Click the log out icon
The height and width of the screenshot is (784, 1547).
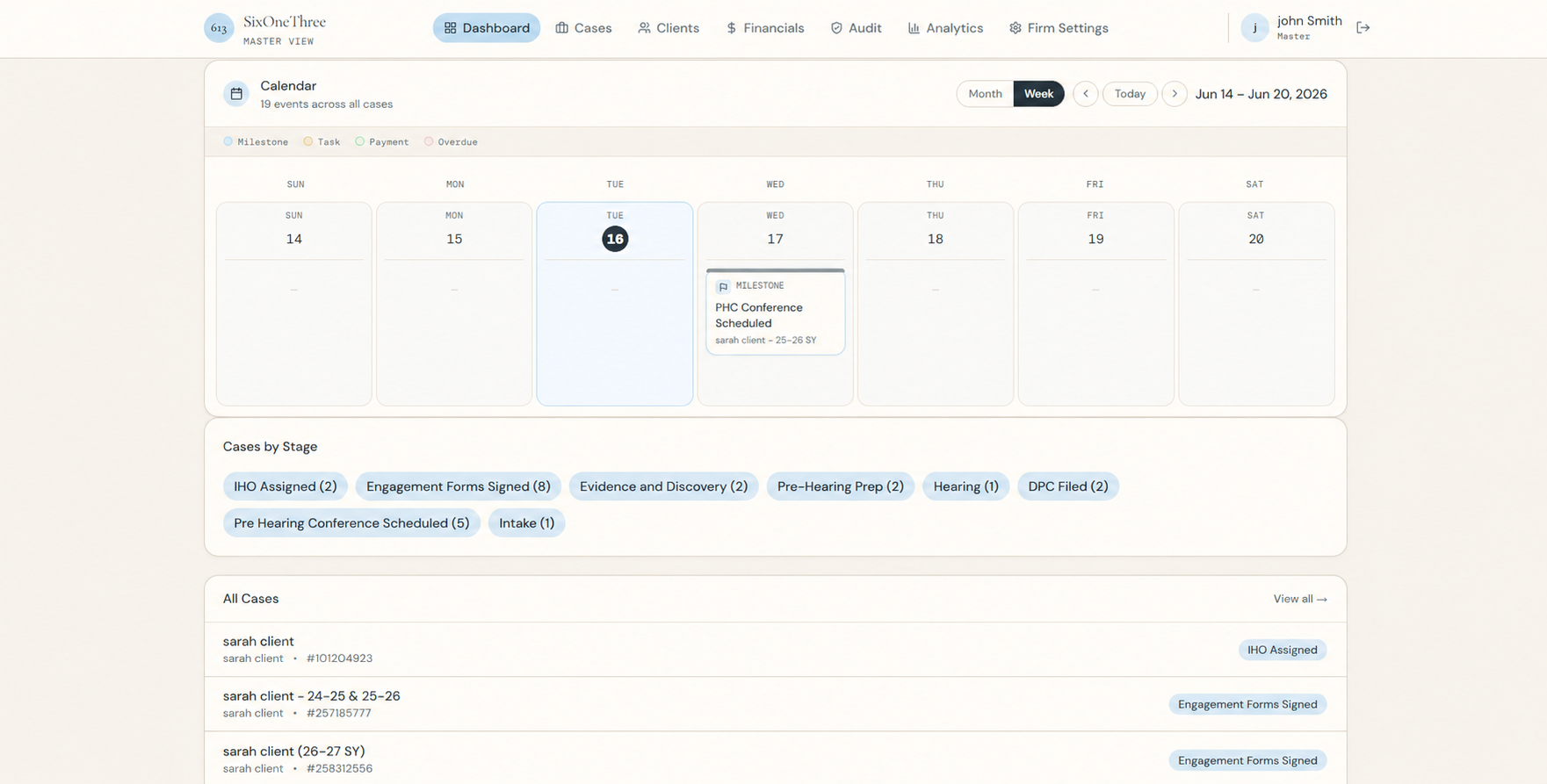1363,28
